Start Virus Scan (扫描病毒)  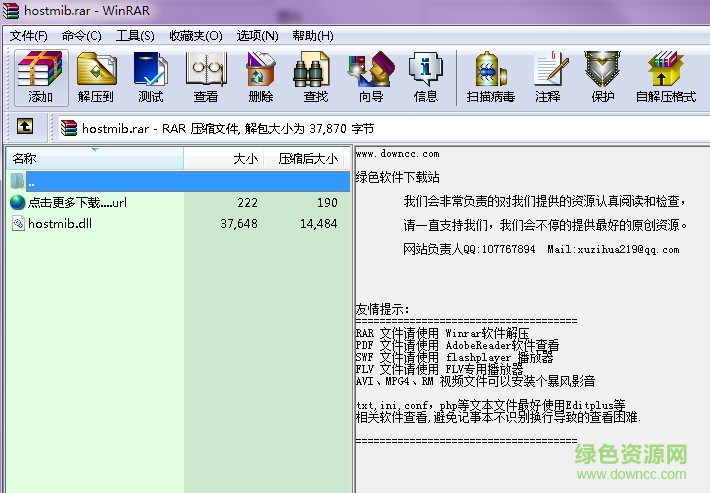[x=491, y=77]
